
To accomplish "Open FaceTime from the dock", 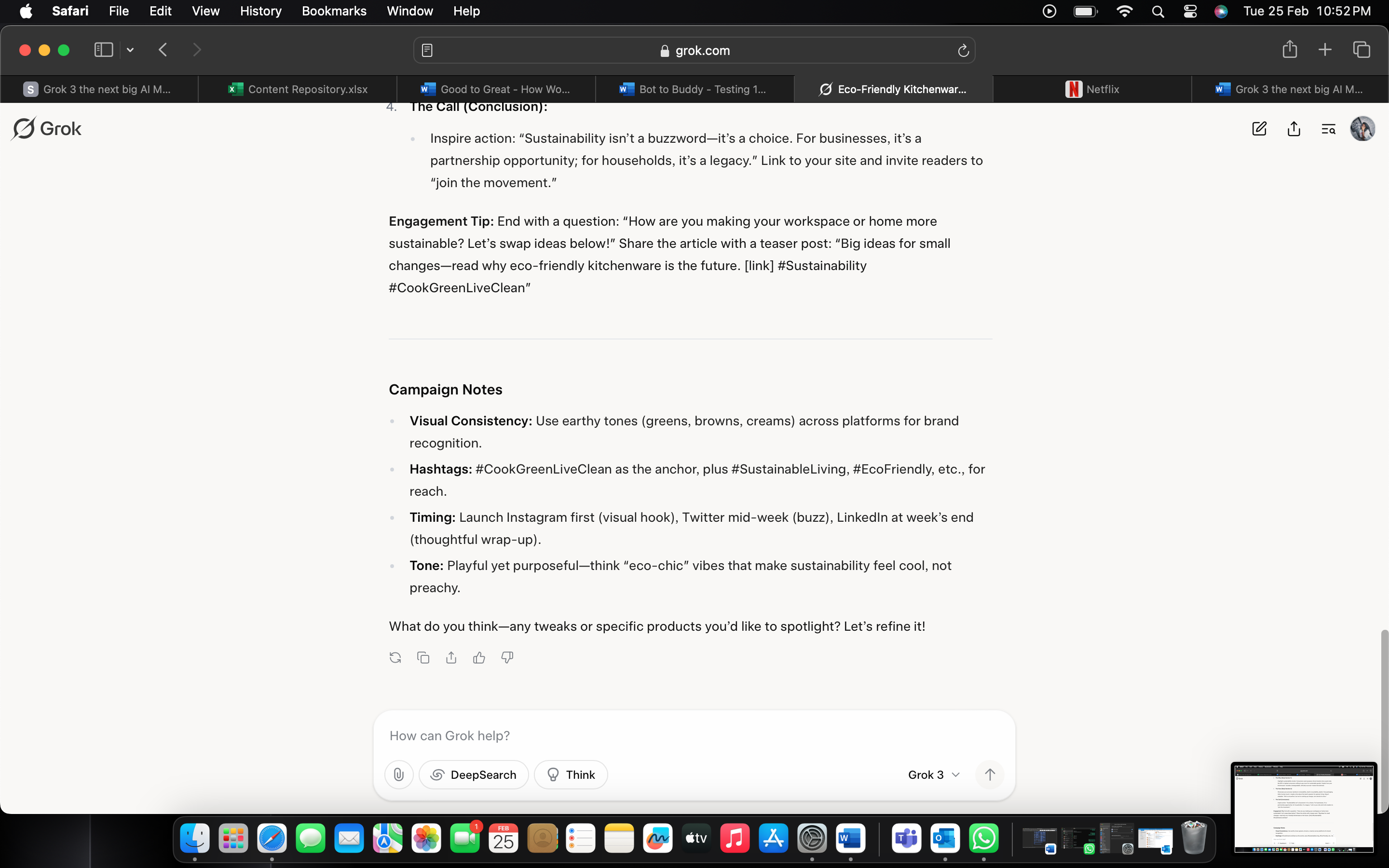I will point(464,839).
